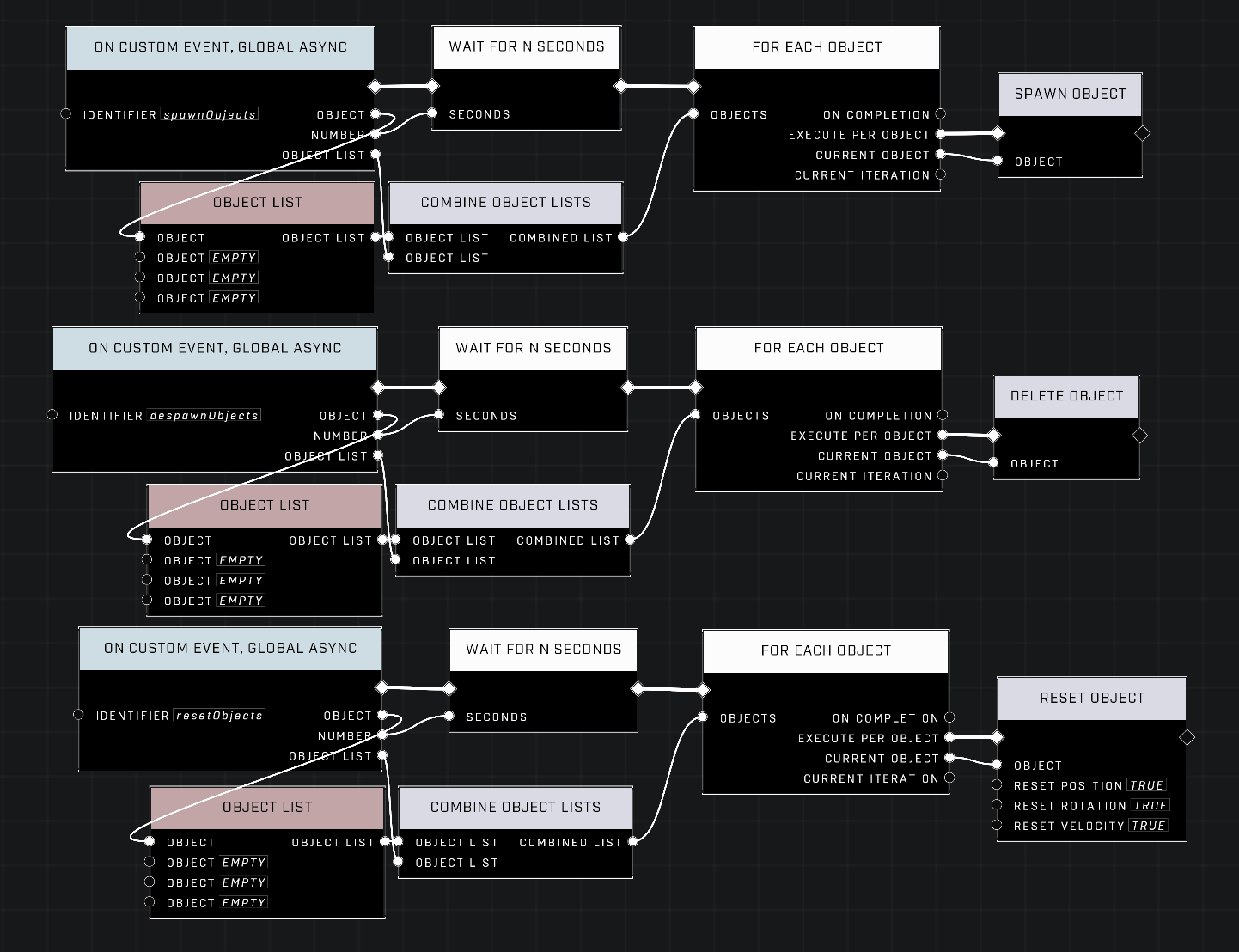
Task: Click the Spawn Object node's execution output diamond
Action: point(1142,133)
